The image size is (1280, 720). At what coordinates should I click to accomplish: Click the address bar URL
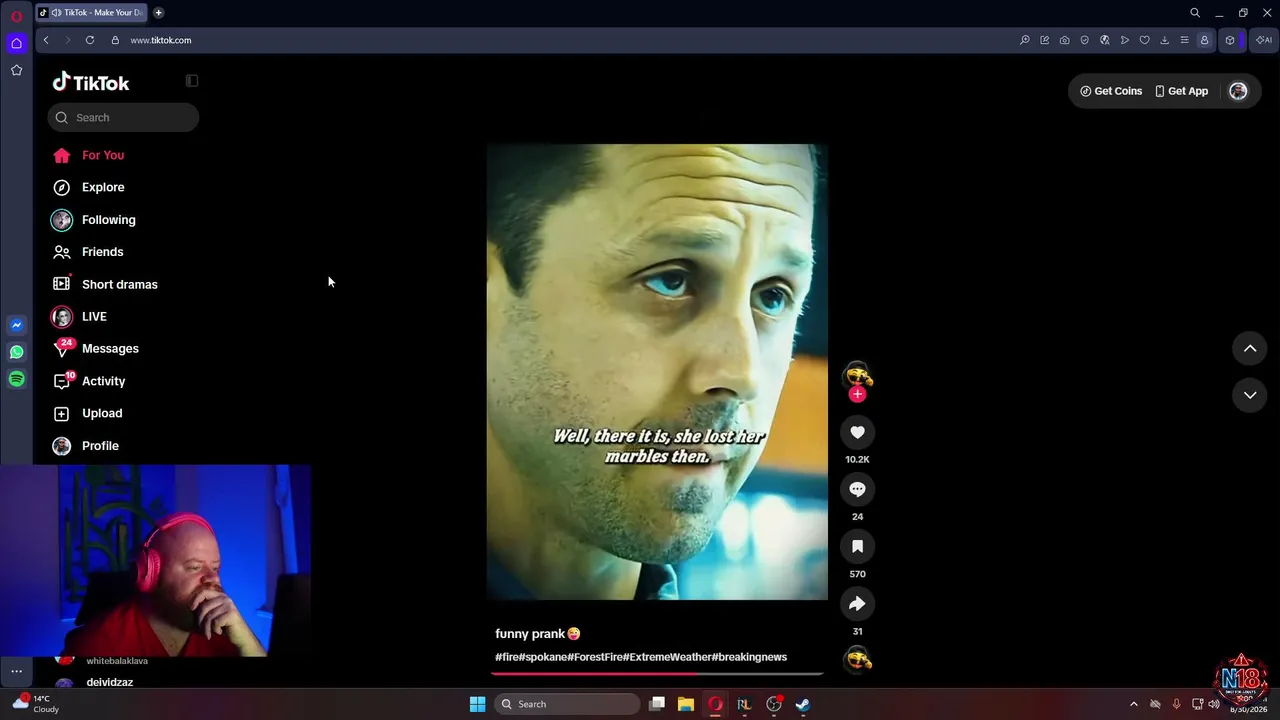point(161,40)
